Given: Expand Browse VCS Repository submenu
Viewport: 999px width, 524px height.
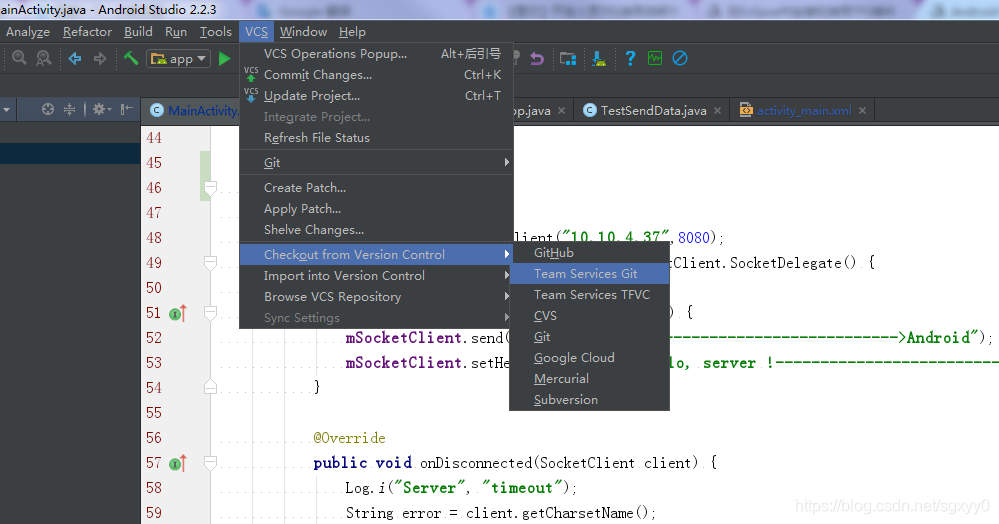Looking at the screenshot, I should [x=377, y=296].
